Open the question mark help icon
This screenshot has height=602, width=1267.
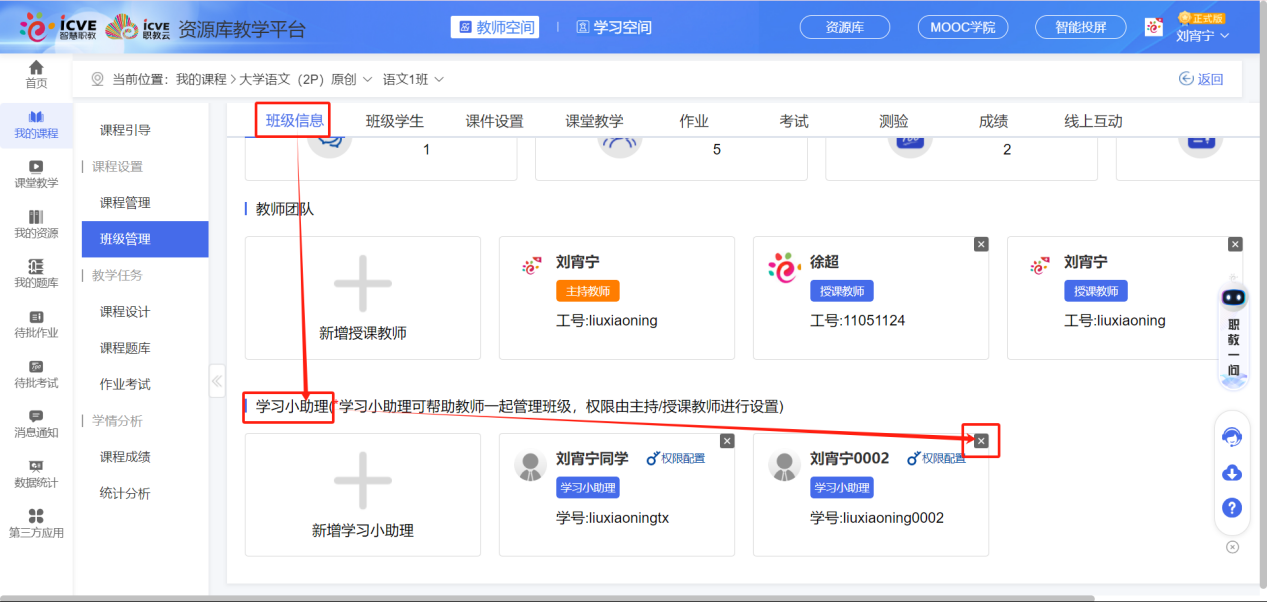point(1232,508)
